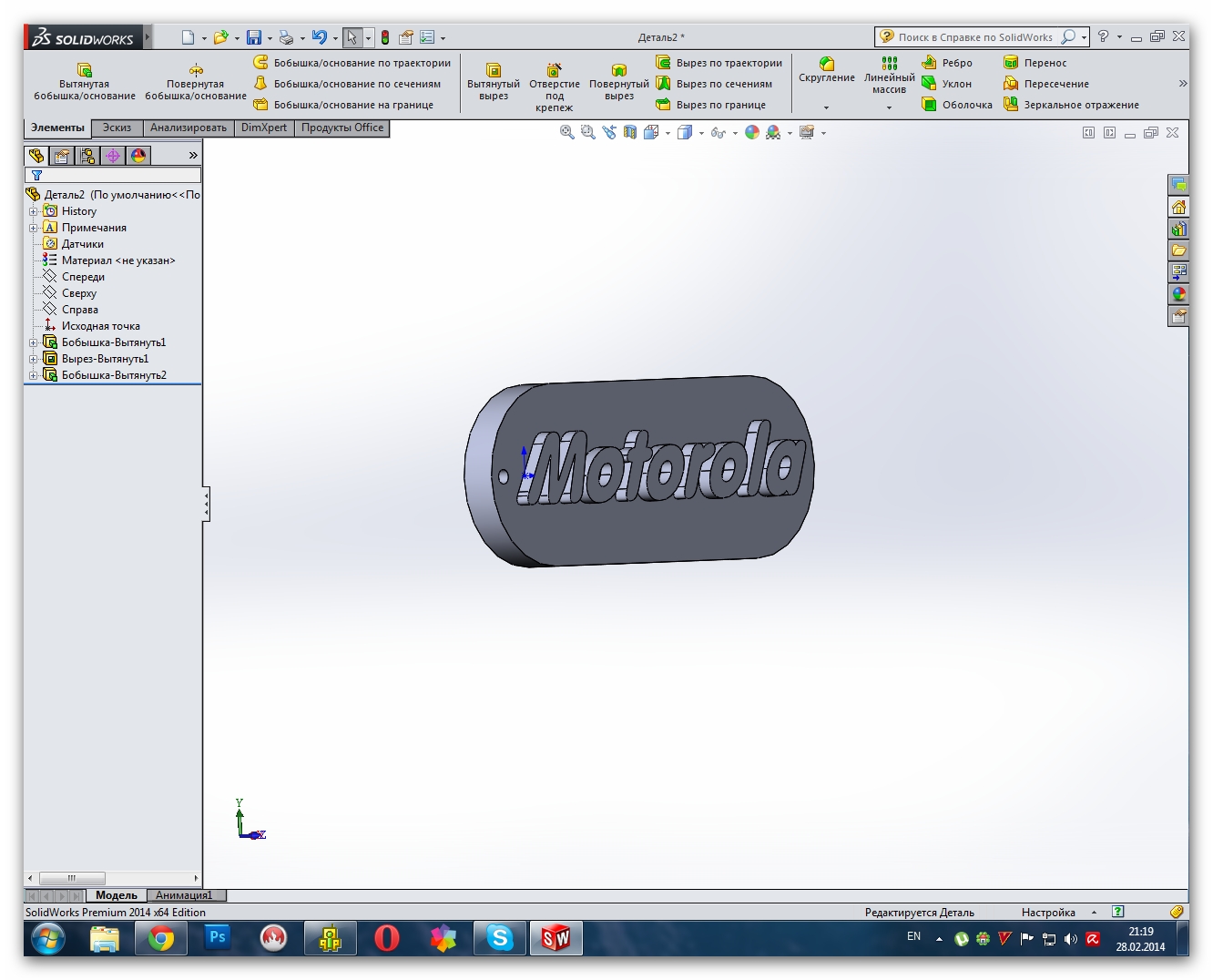Screen dimensions: 1213x980
Task: Click the Перенос wrap tool
Action: click(1035, 63)
